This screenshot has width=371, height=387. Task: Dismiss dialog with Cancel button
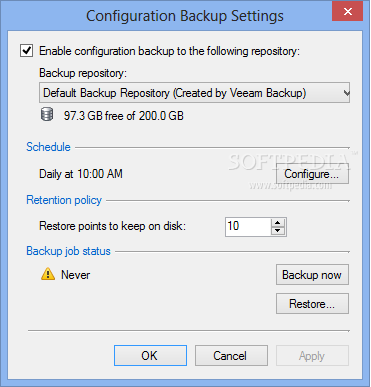[231, 356]
